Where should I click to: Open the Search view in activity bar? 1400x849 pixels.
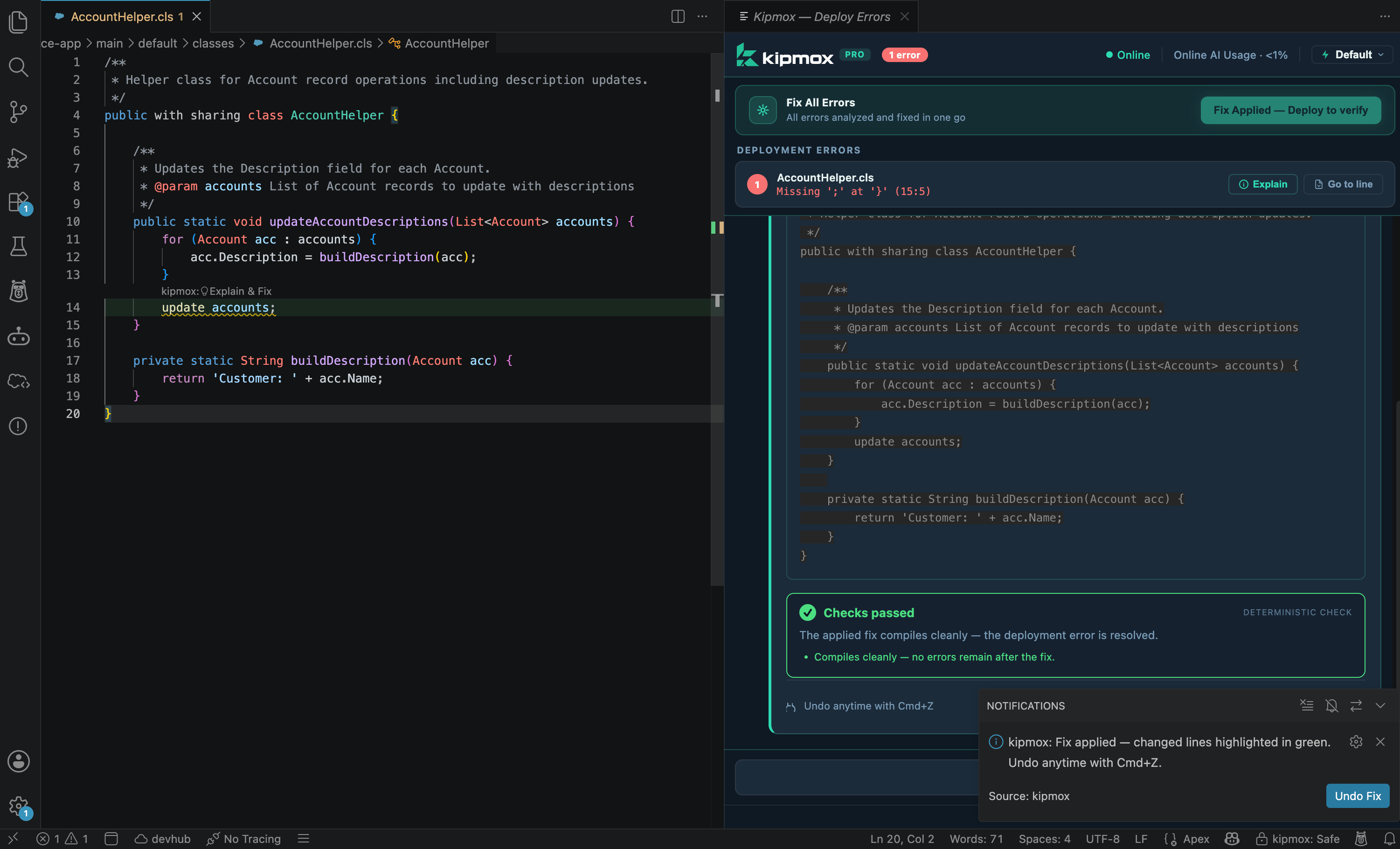click(19, 67)
